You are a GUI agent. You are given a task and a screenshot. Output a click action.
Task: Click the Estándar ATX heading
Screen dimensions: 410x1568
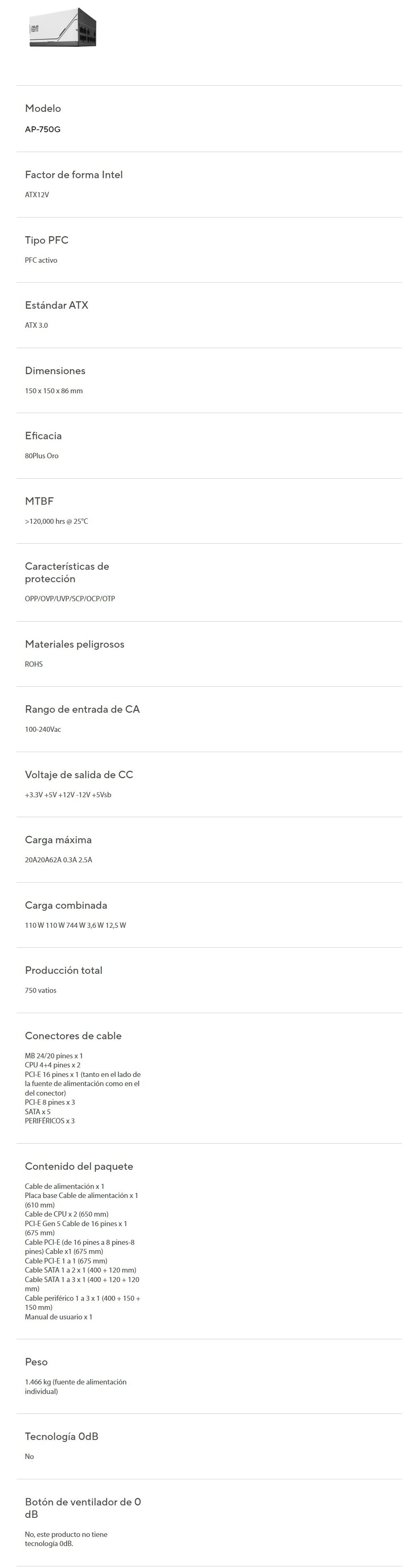click(57, 305)
